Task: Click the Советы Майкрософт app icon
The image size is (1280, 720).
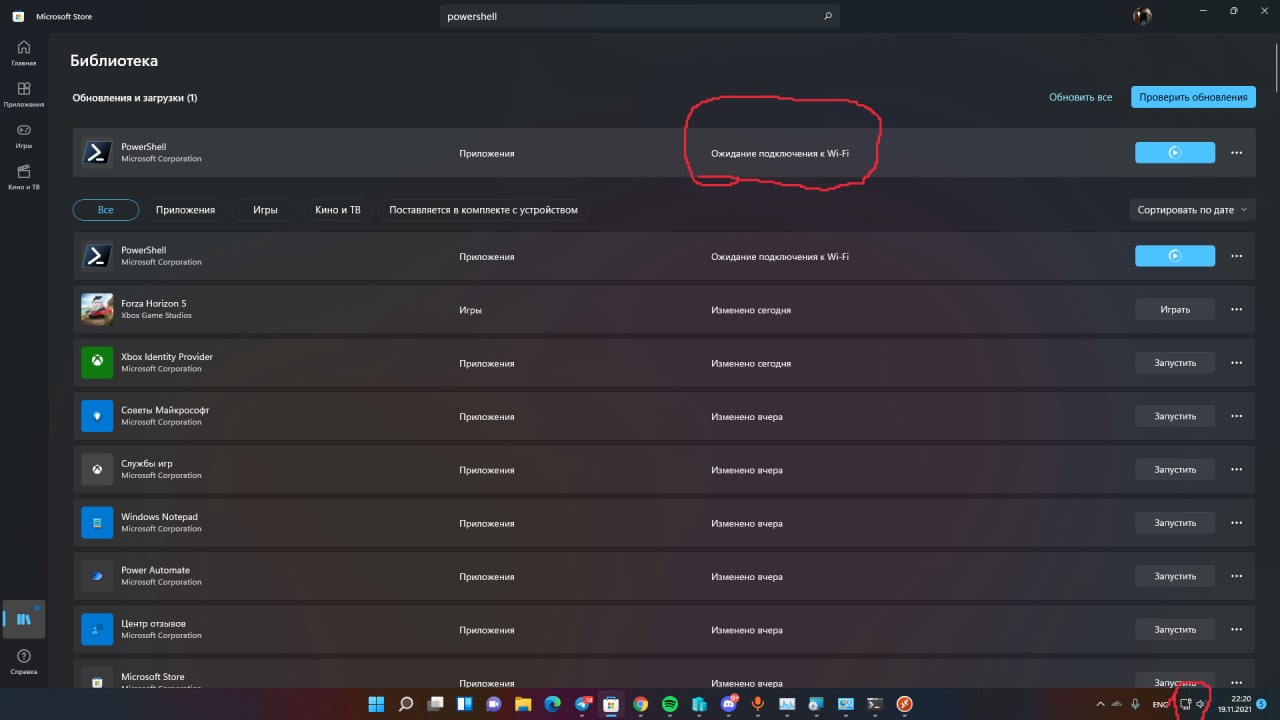Action: pos(97,416)
